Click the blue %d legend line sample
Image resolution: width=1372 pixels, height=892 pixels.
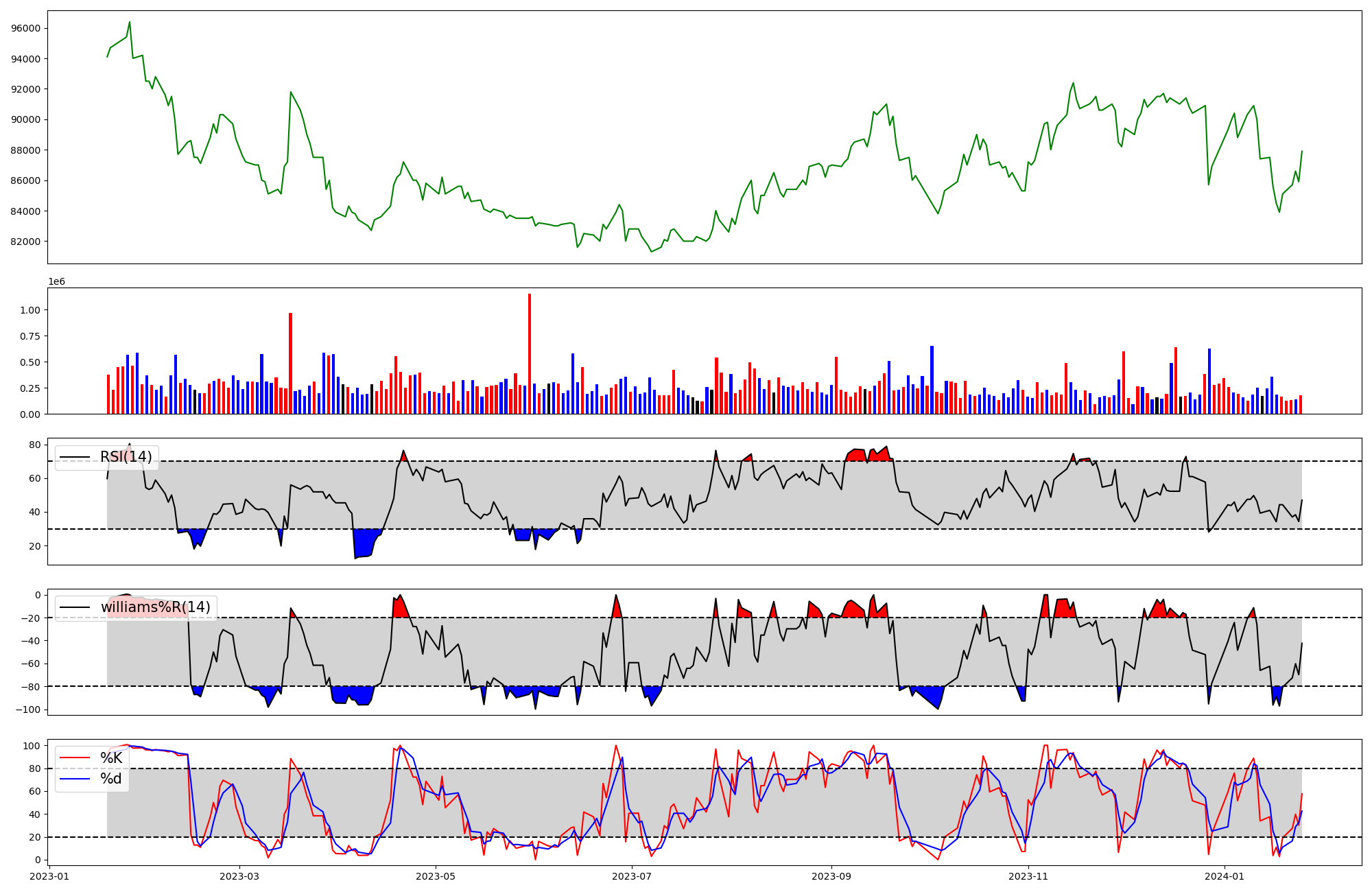point(75,779)
